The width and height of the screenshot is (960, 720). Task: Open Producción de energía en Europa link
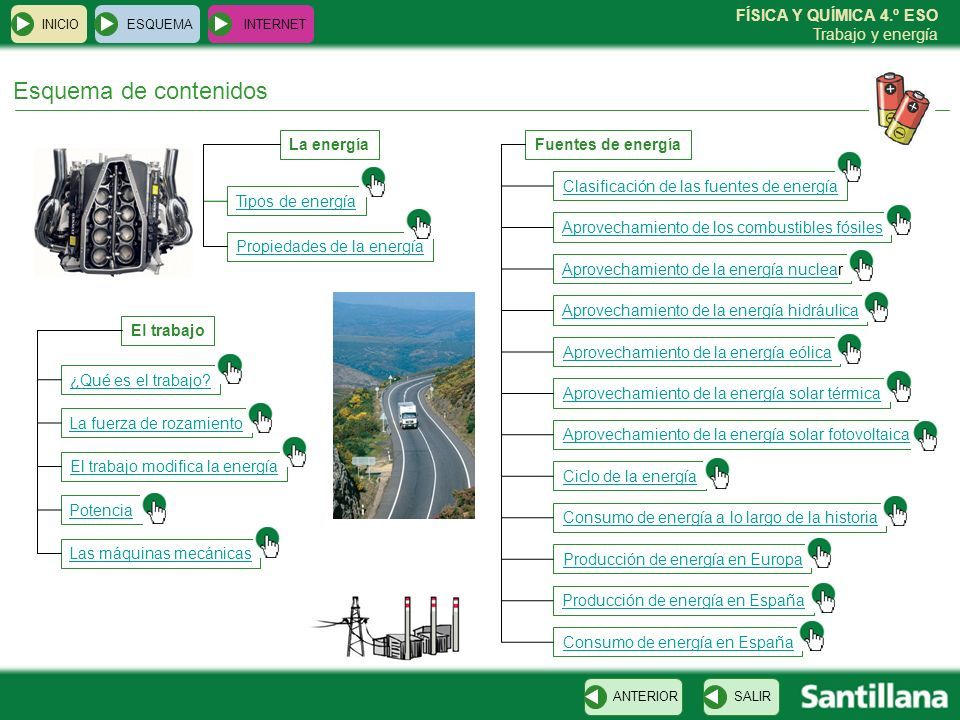683,560
